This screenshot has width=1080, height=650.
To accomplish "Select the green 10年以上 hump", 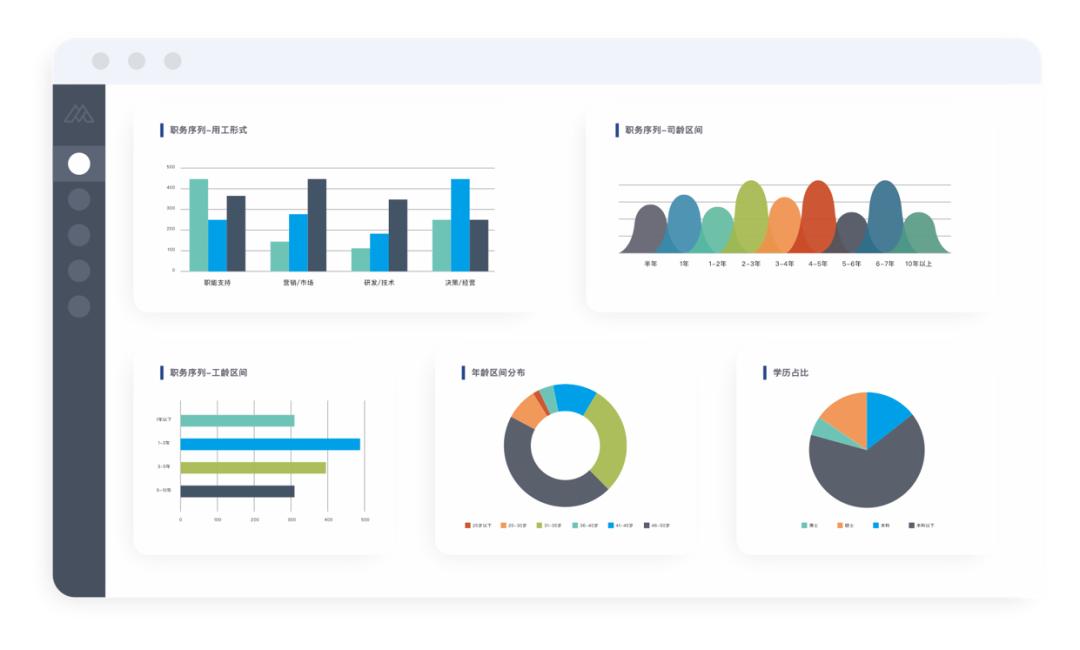I will click(x=919, y=235).
